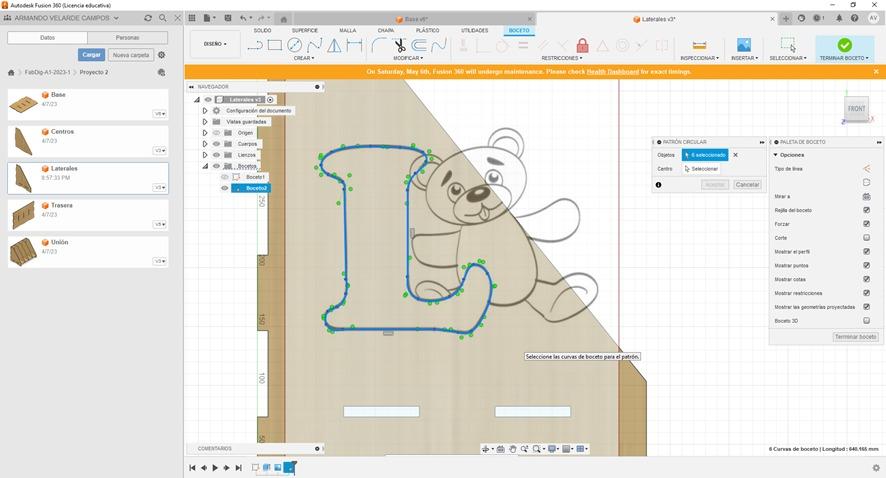
Task: Click the Inspeccionar measure icon
Action: coord(699,45)
